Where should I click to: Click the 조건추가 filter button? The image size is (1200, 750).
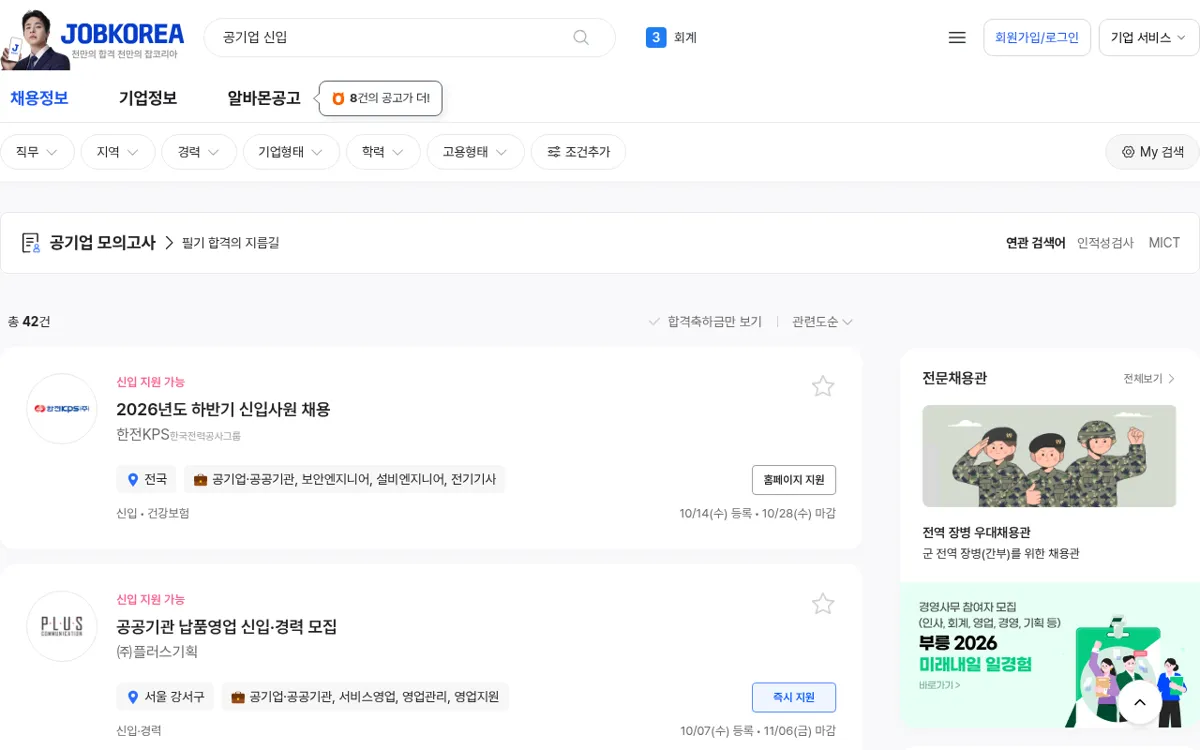tap(578, 152)
